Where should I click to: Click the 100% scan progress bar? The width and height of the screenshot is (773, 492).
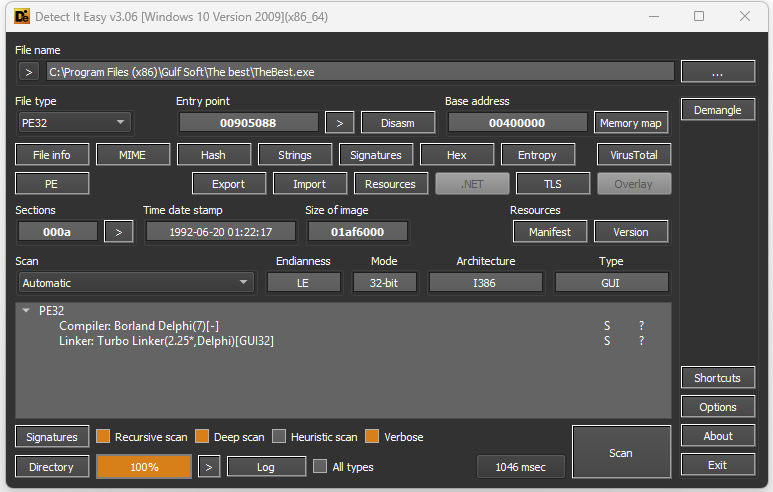point(144,466)
